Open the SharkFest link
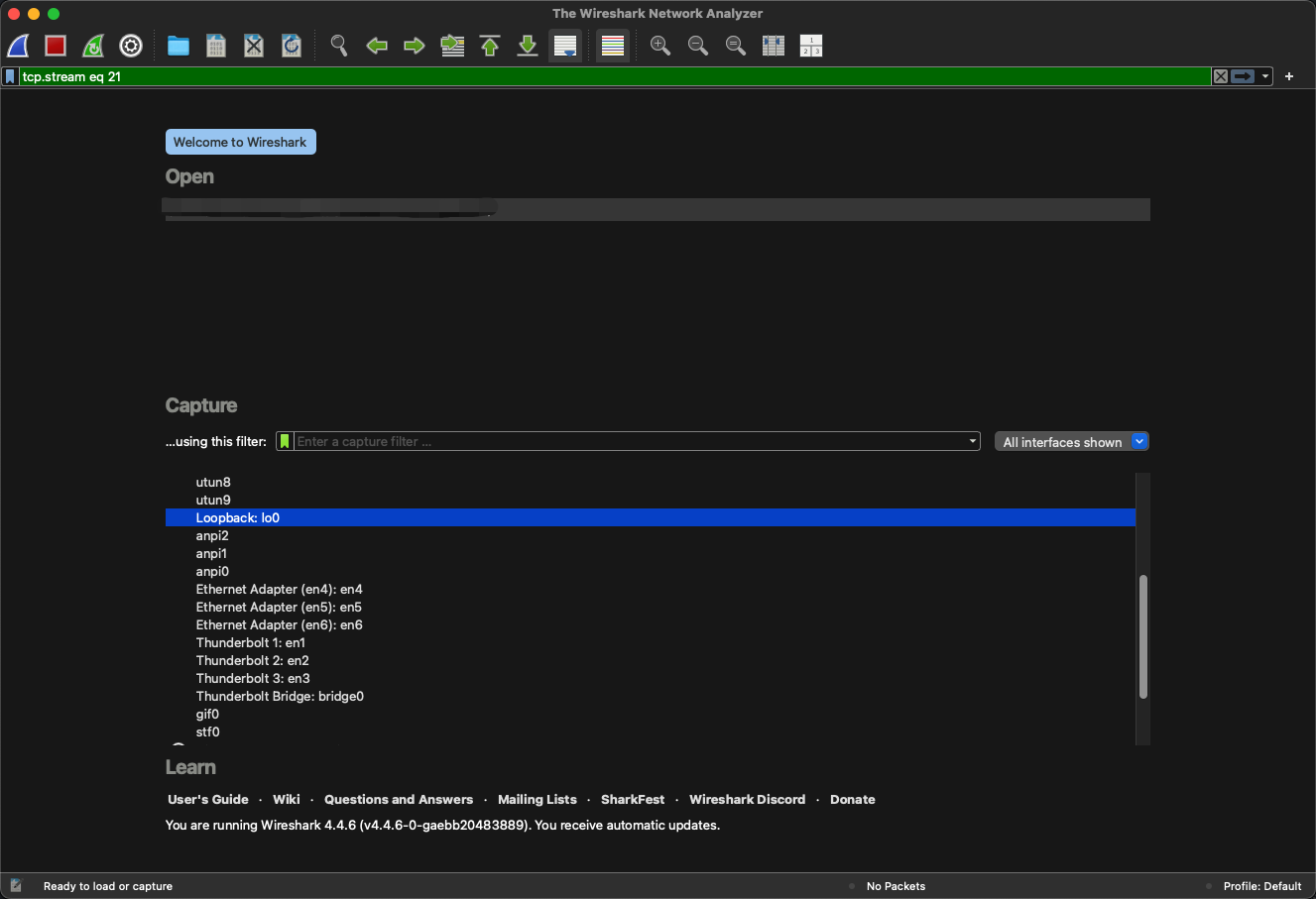This screenshot has height=899, width=1316. click(x=633, y=799)
